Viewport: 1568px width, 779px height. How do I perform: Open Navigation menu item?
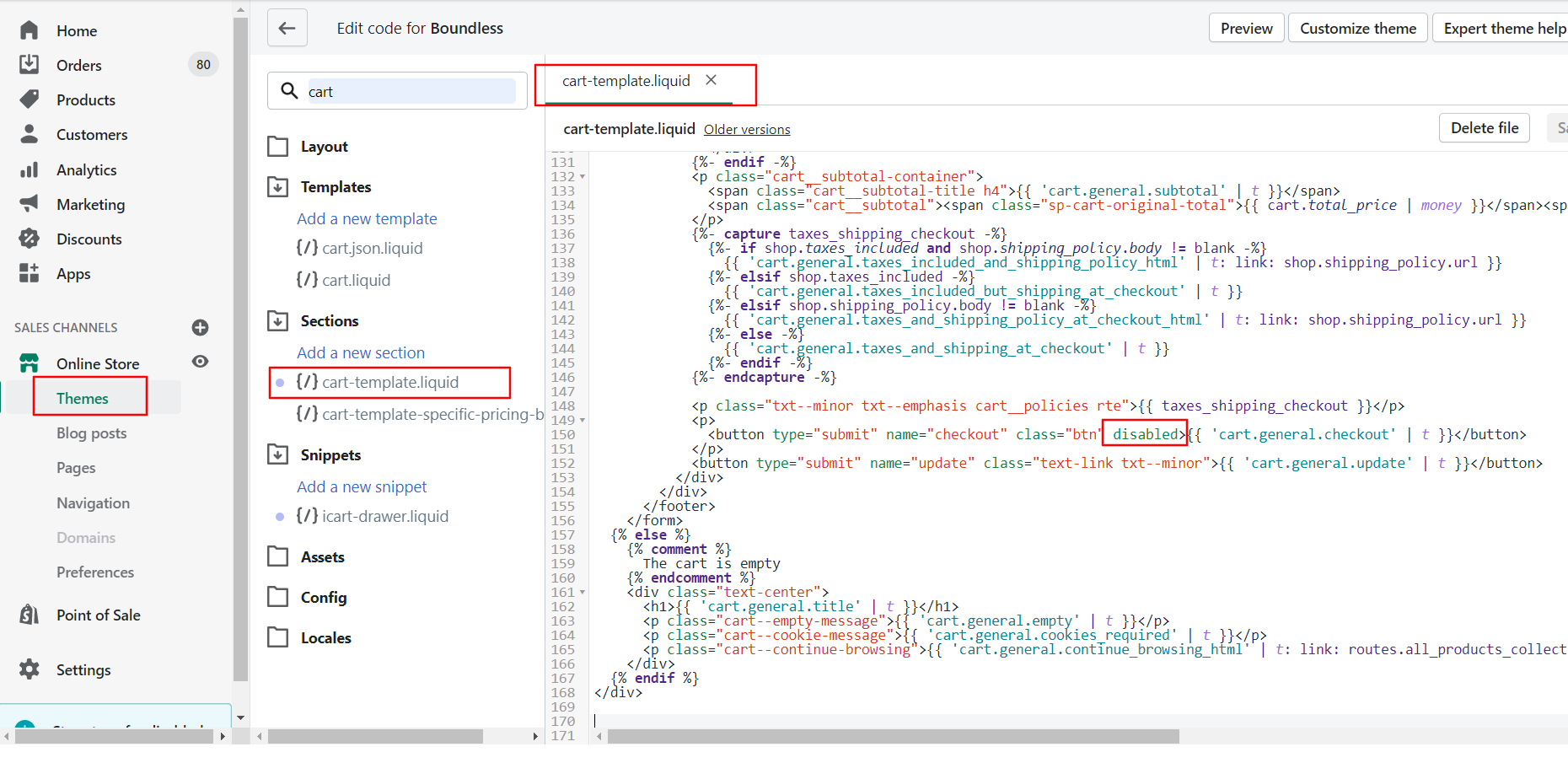(94, 502)
